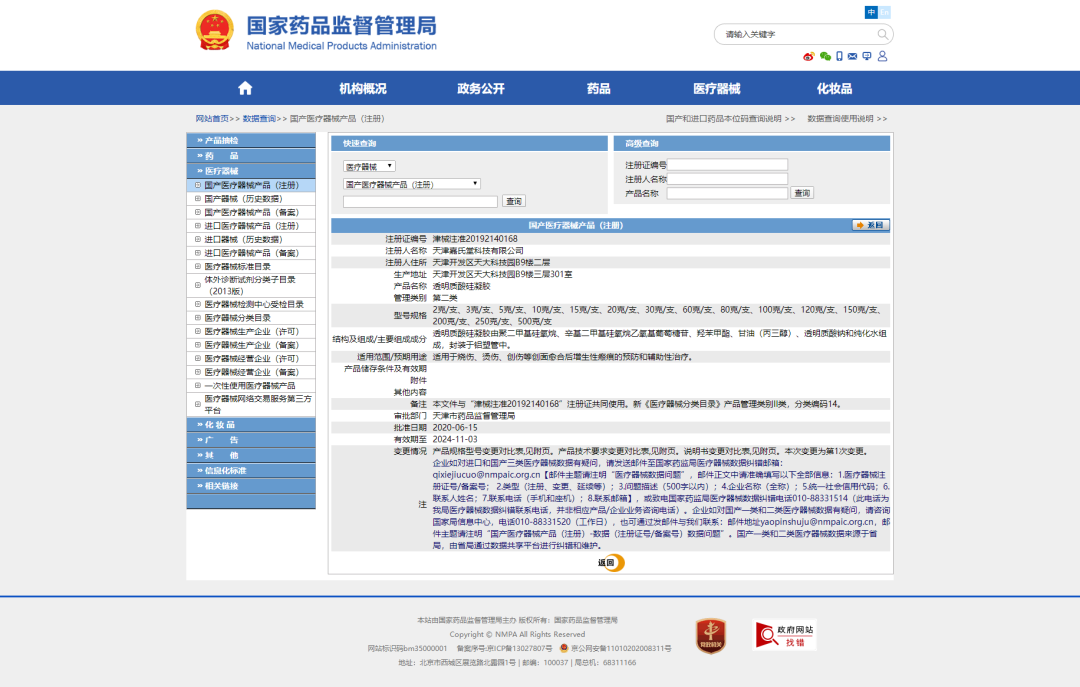Click the police shield icon beside 京公网安备

564,648
